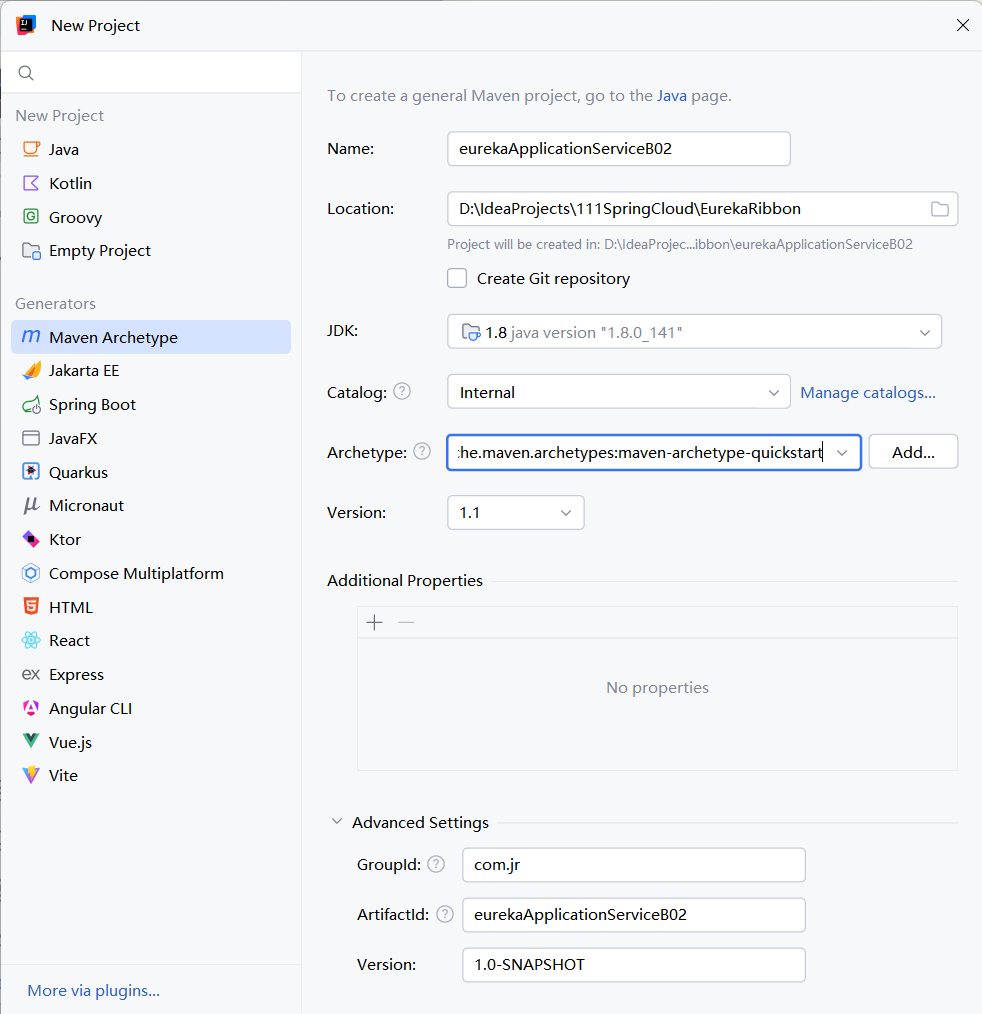The image size is (982, 1014).
Task: Open the Catalog Internal dropdown
Action: coord(619,392)
